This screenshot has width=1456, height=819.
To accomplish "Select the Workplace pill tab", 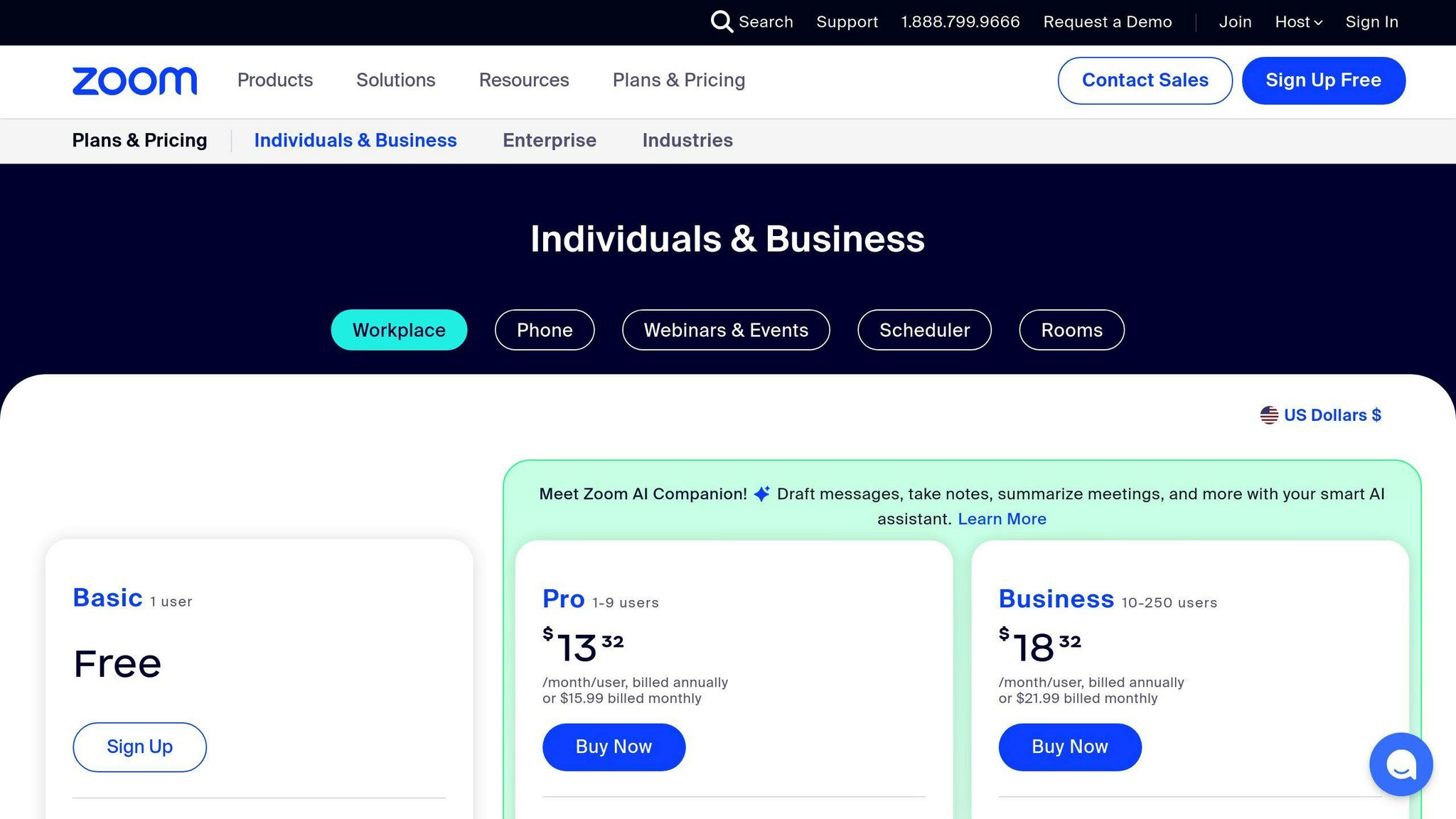I will coord(399,330).
